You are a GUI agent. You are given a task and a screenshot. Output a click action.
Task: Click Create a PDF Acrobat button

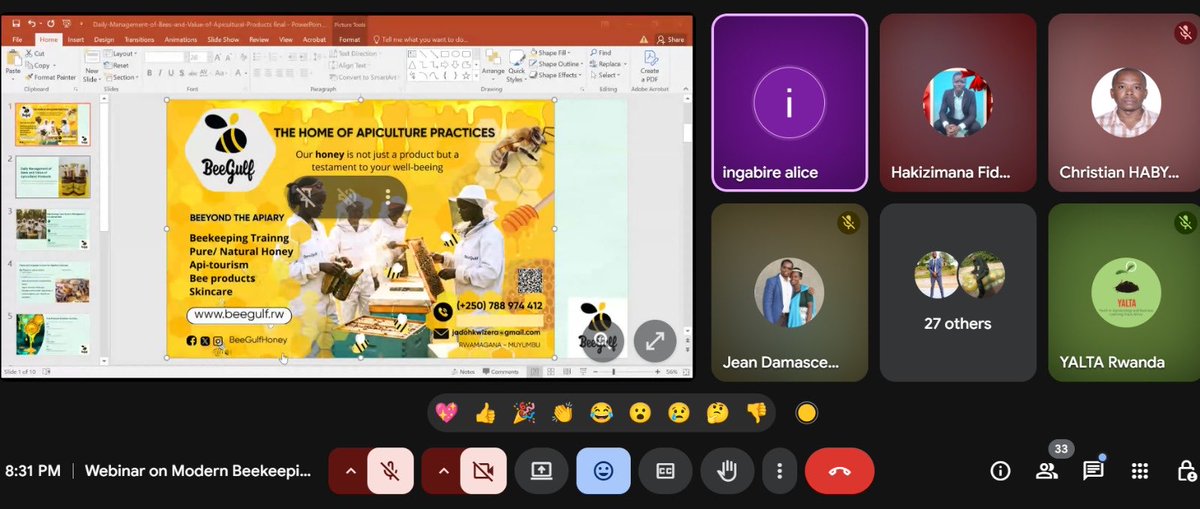[x=650, y=64]
